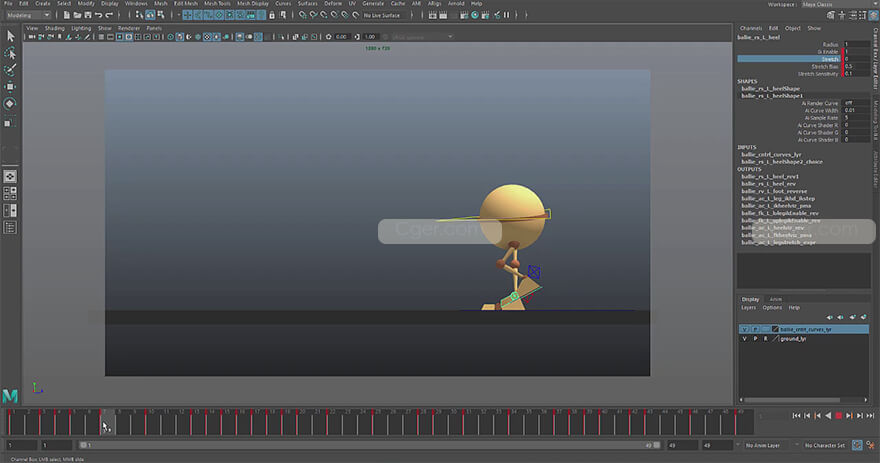
Task: Select the arrow Select tool in toolbox
Action: click(x=10, y=36)
